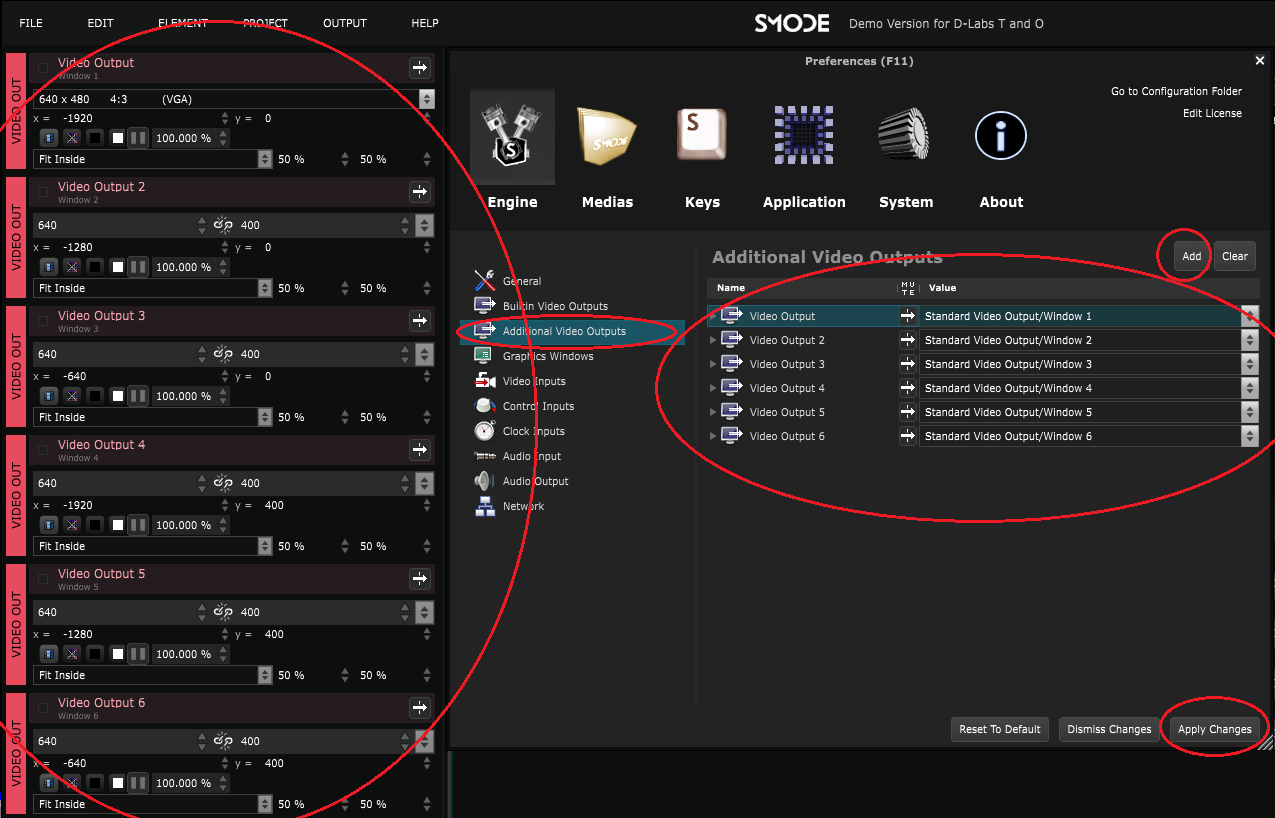Open Go to Configuration Folder link
This screenshot has height=818, width=1275.
pyautogui.click(x=1176, y=91)
